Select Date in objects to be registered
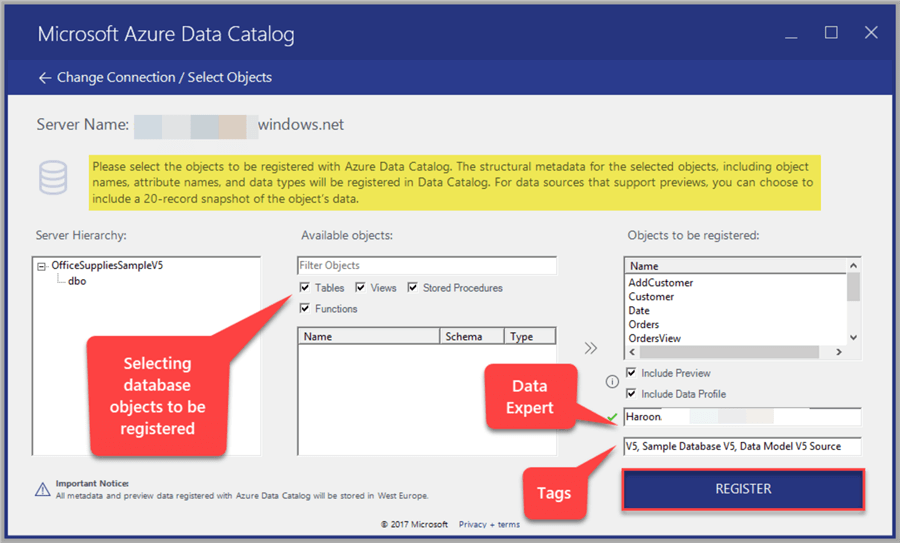Screen dimensions: 900x543 (639, 311)
